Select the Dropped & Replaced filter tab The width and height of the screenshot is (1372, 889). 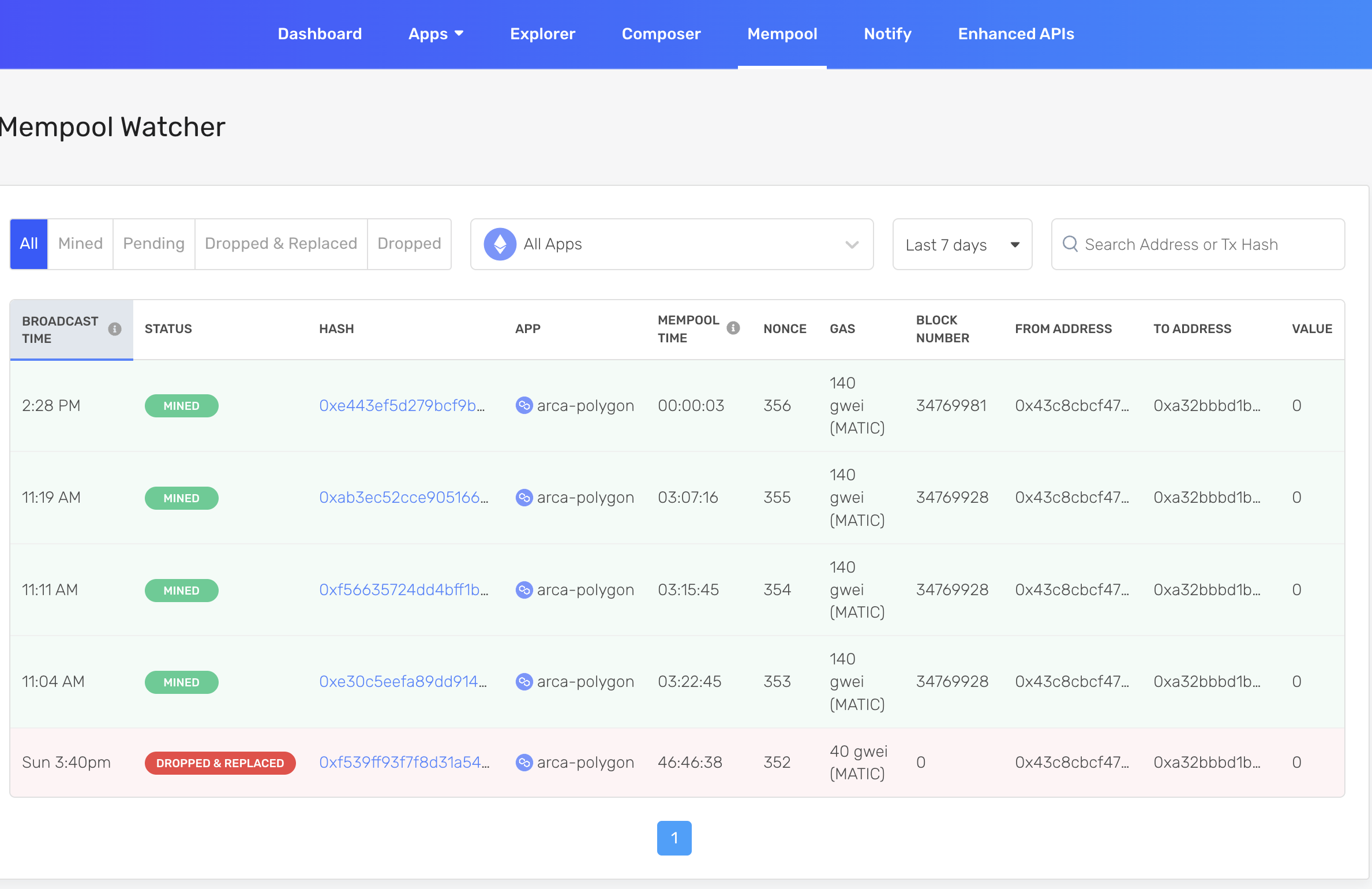pos(280,244)
